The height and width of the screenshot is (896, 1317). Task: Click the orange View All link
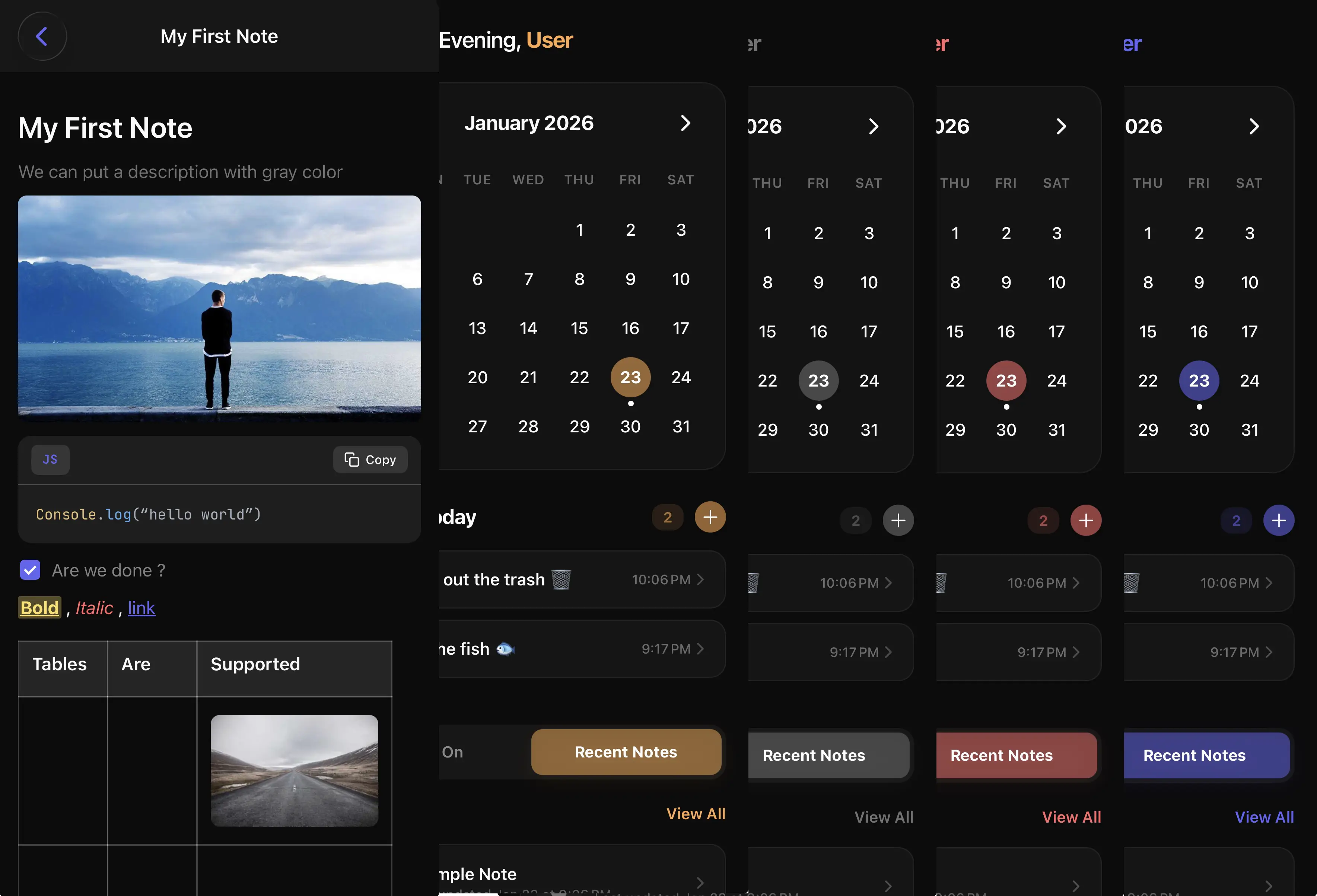coord(695,814)
